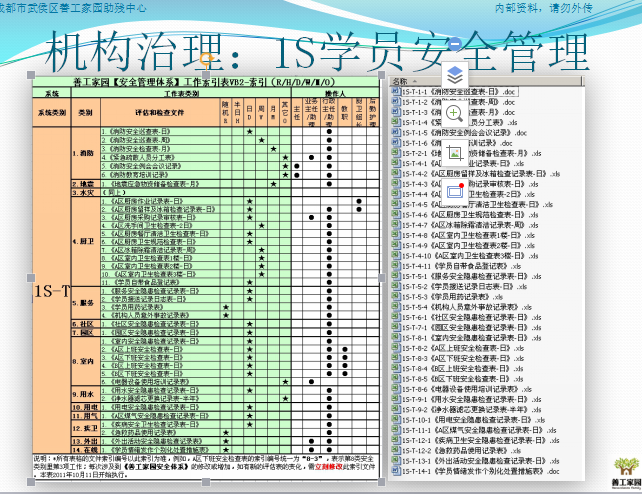Click the 善工家园 tree logo

point(626,472)
